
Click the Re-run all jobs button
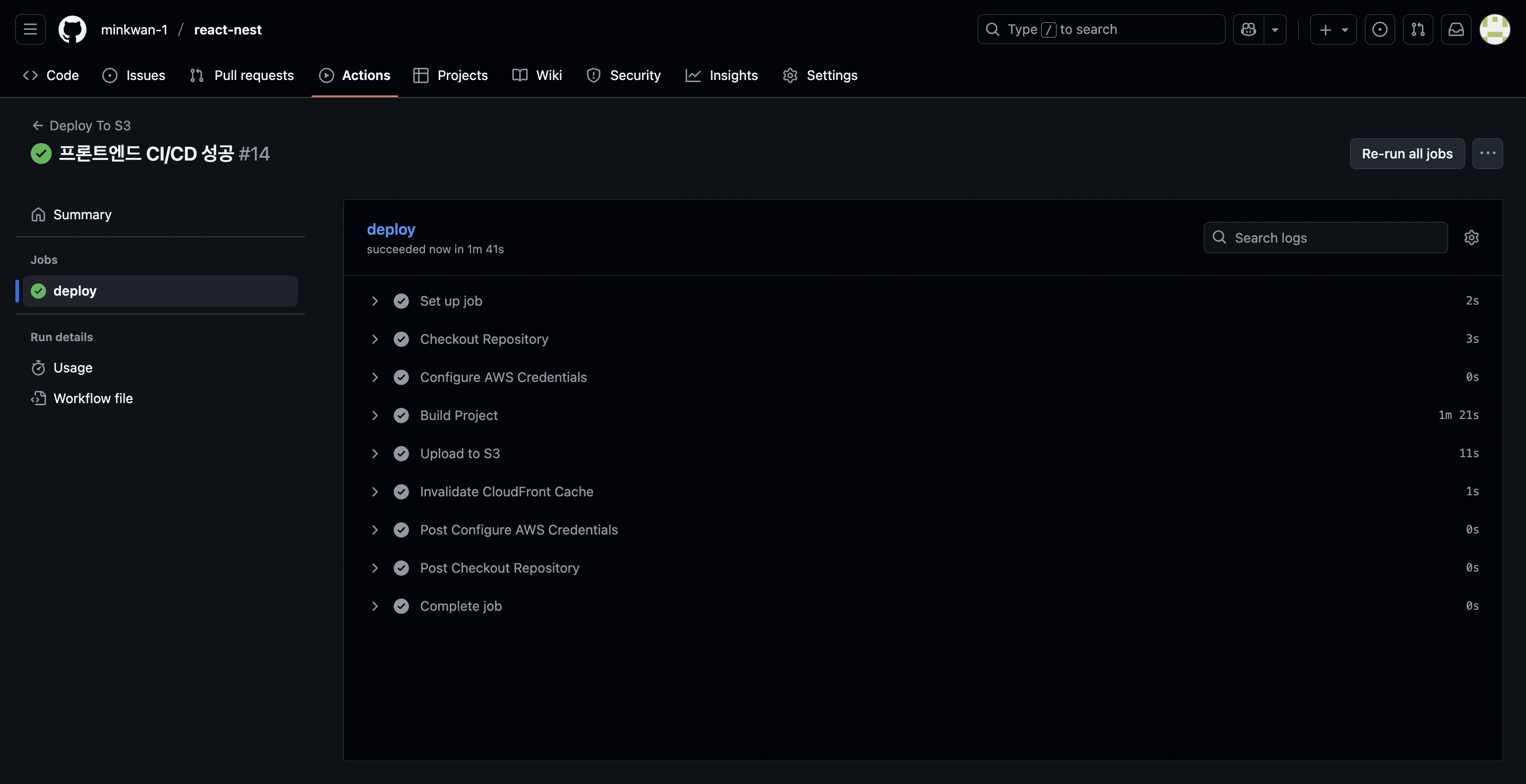click(1407, 154)
